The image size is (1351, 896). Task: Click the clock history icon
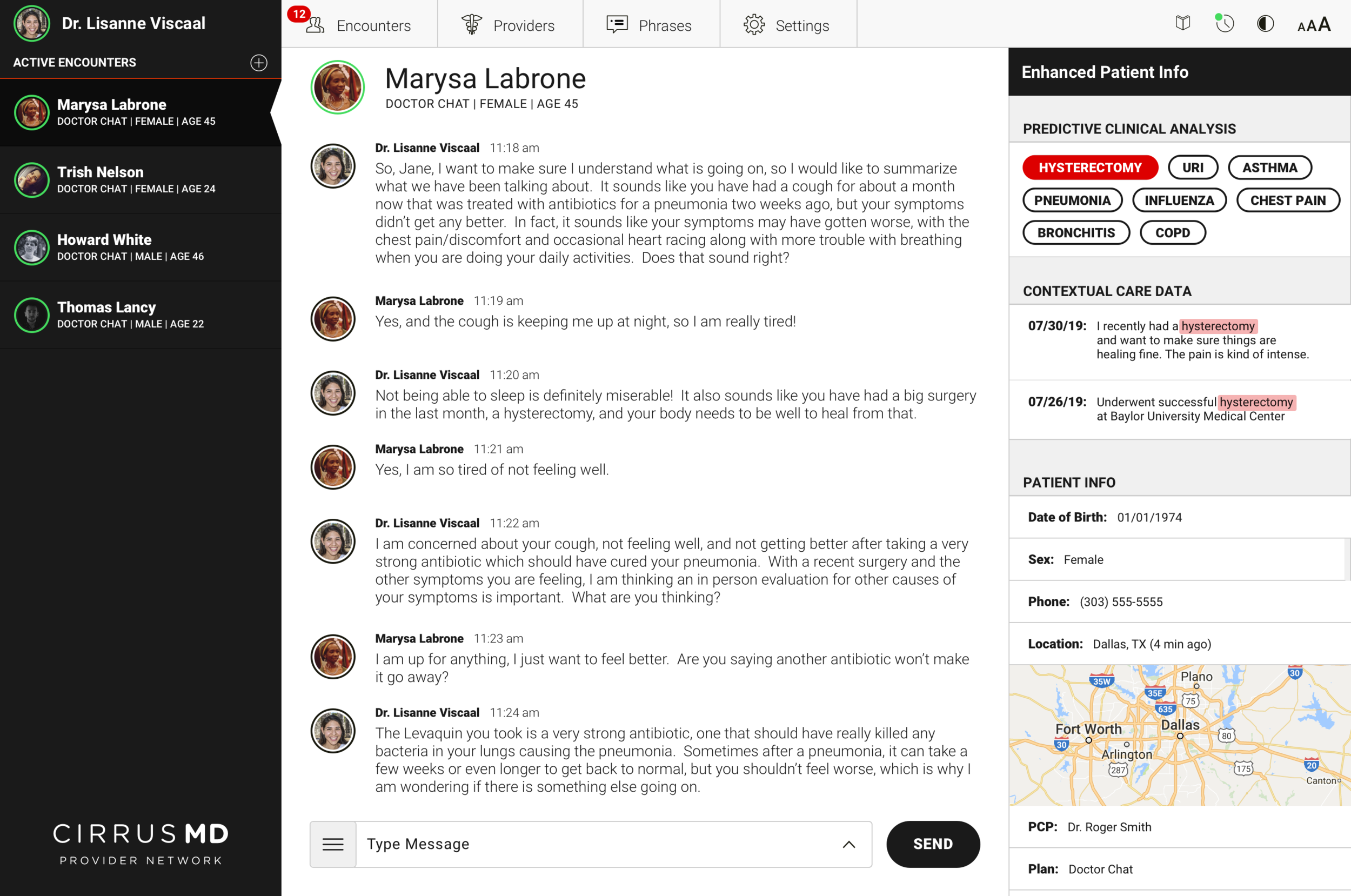(x=1224, y=23)
